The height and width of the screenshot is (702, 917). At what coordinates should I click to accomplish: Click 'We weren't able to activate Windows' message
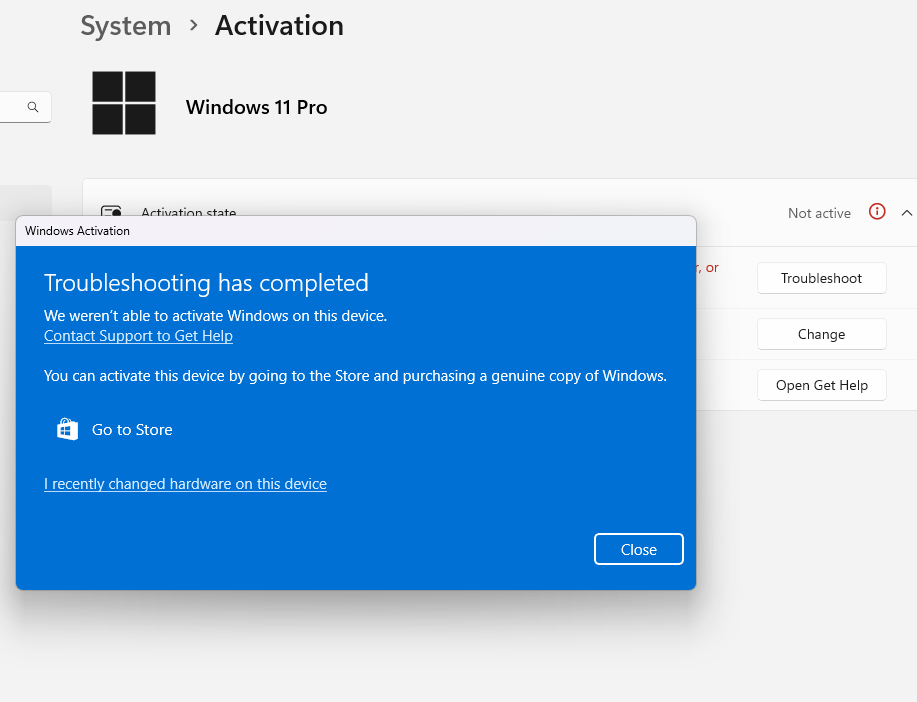[x=215, y=316]
